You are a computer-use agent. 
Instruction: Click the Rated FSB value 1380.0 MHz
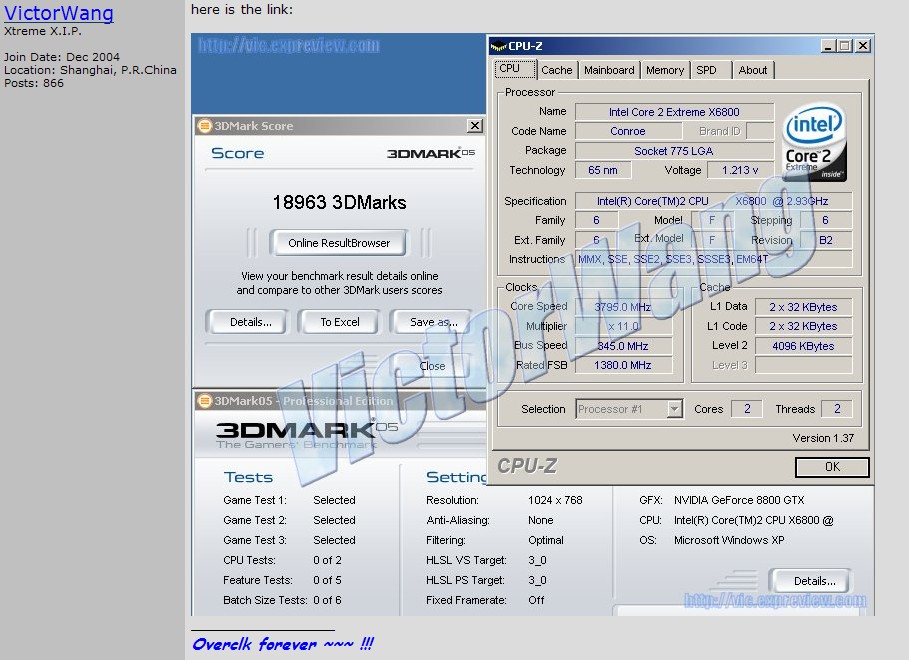623,365
